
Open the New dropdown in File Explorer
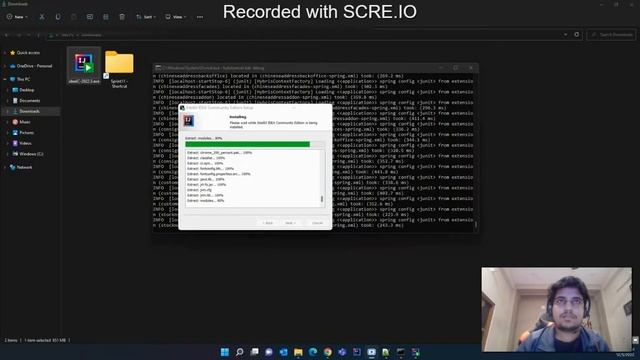pos(17,17)
